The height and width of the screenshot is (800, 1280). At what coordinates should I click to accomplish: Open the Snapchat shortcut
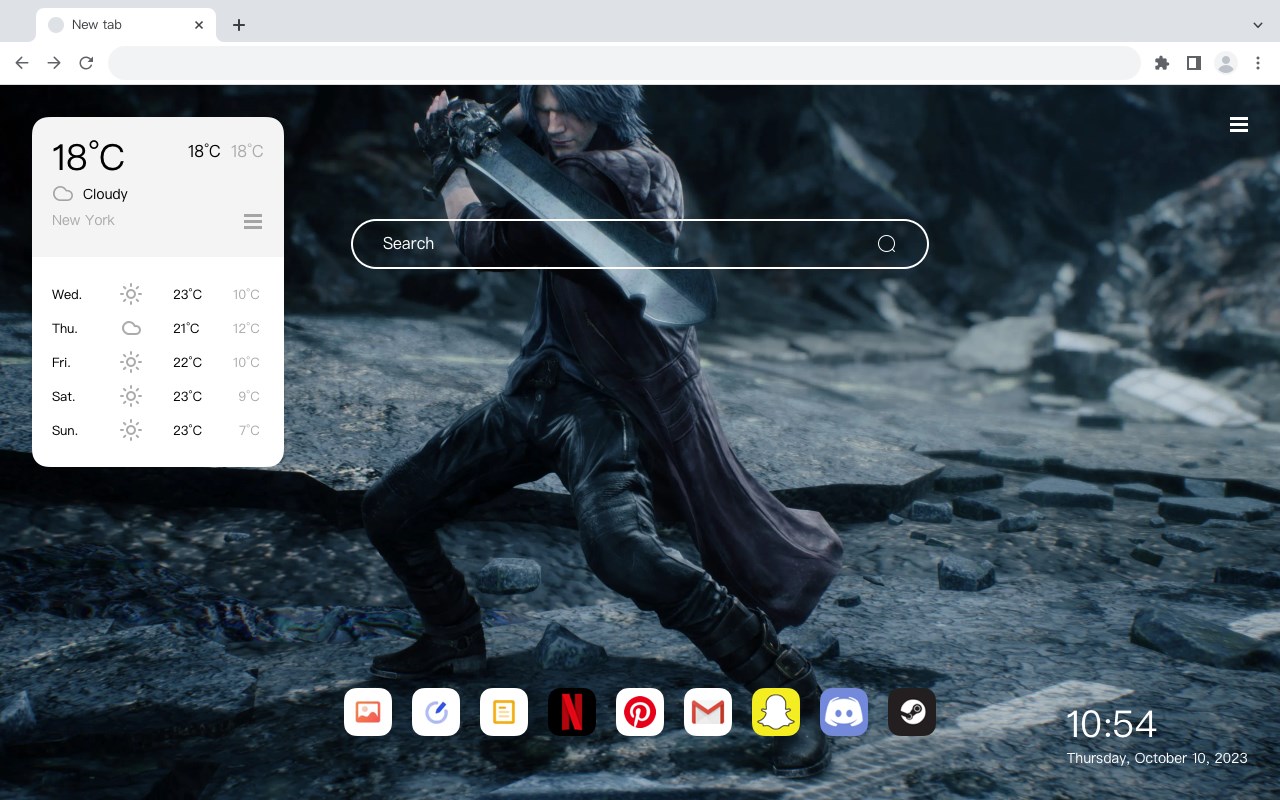(776, 712)
